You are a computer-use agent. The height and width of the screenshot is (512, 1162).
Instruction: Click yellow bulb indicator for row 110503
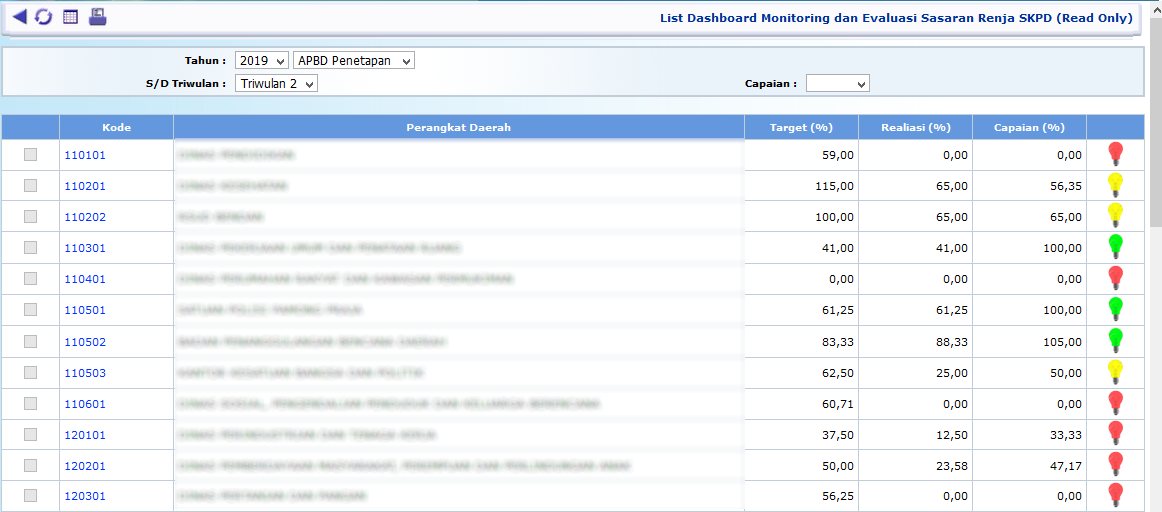pyautogui.click(x=1115, y=372)
